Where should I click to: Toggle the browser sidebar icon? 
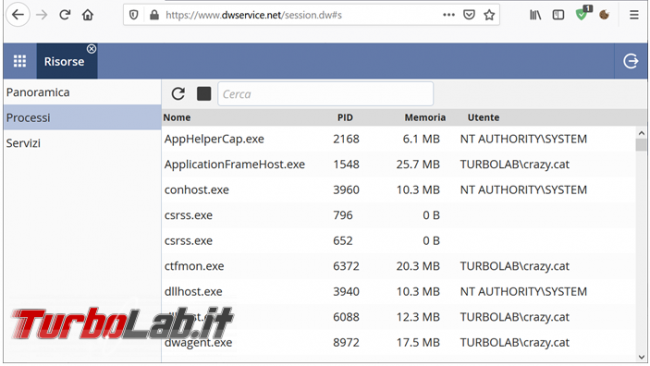[x=558, y=15]
